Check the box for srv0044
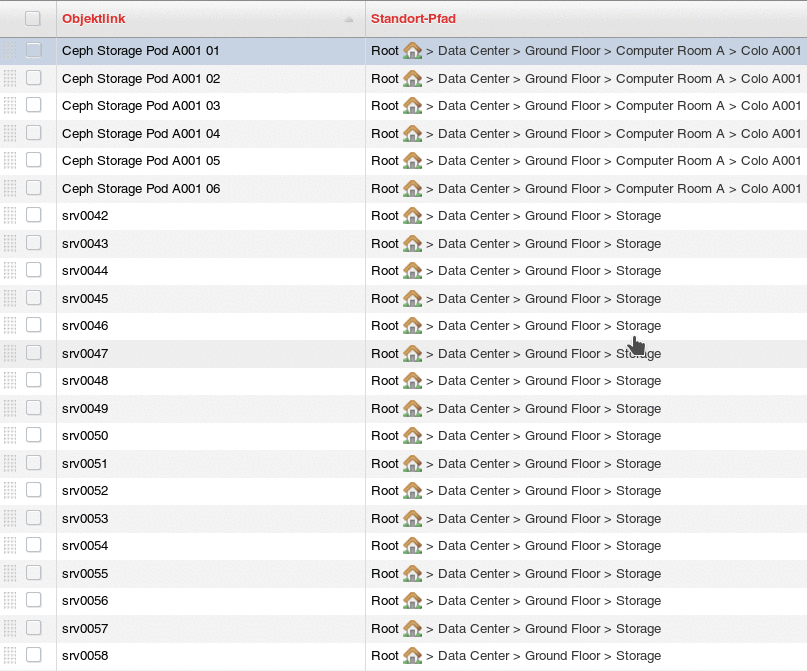This screenshot has width=807, height=671. click(33, 271)
